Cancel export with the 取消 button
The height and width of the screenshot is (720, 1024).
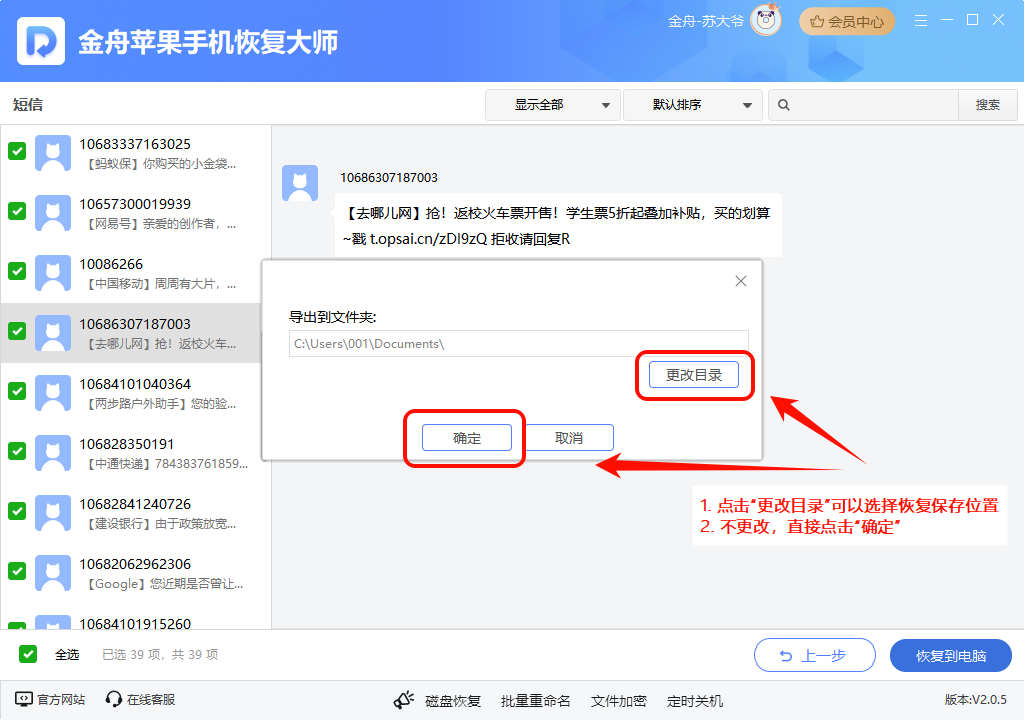pos(569,438)
